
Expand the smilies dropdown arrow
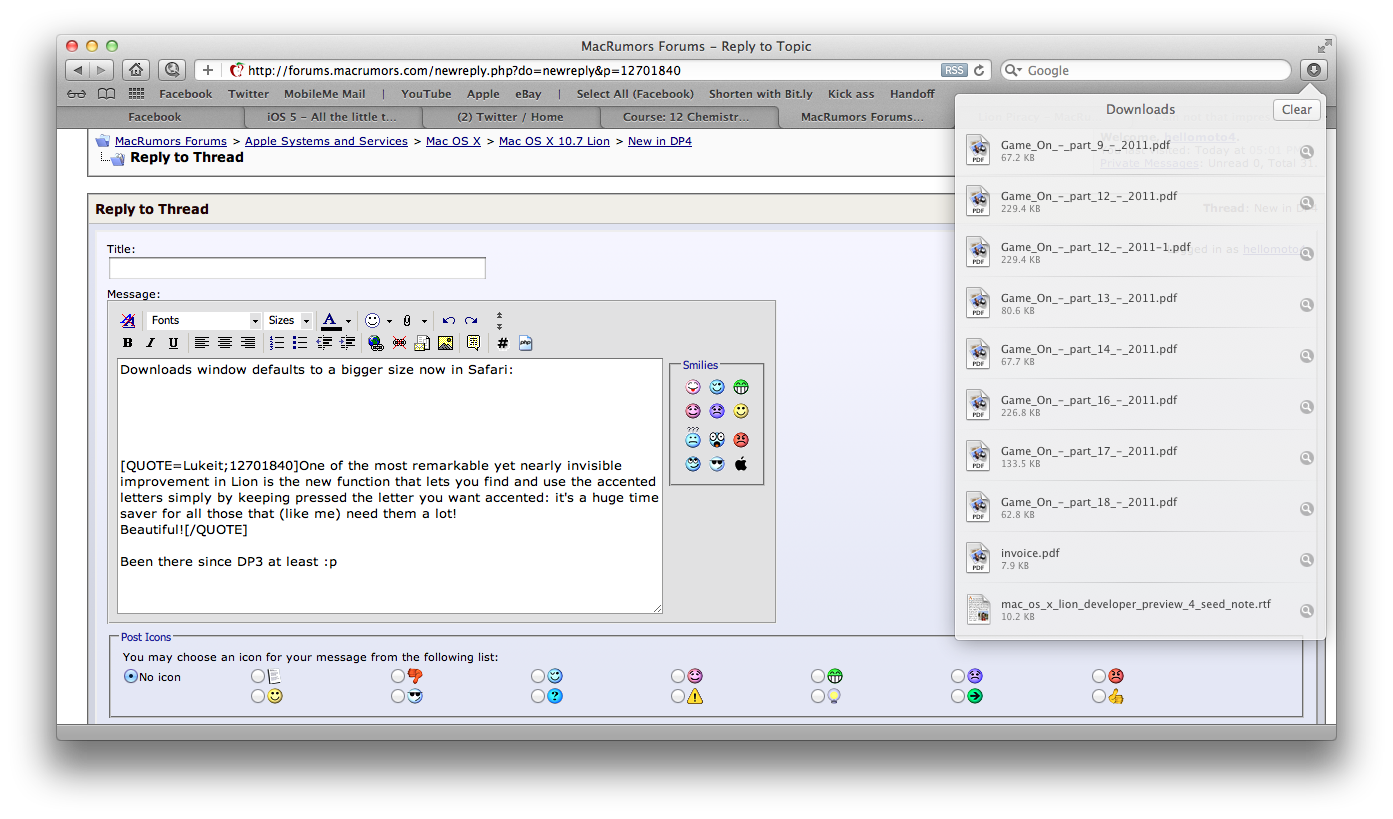(389, 322)
